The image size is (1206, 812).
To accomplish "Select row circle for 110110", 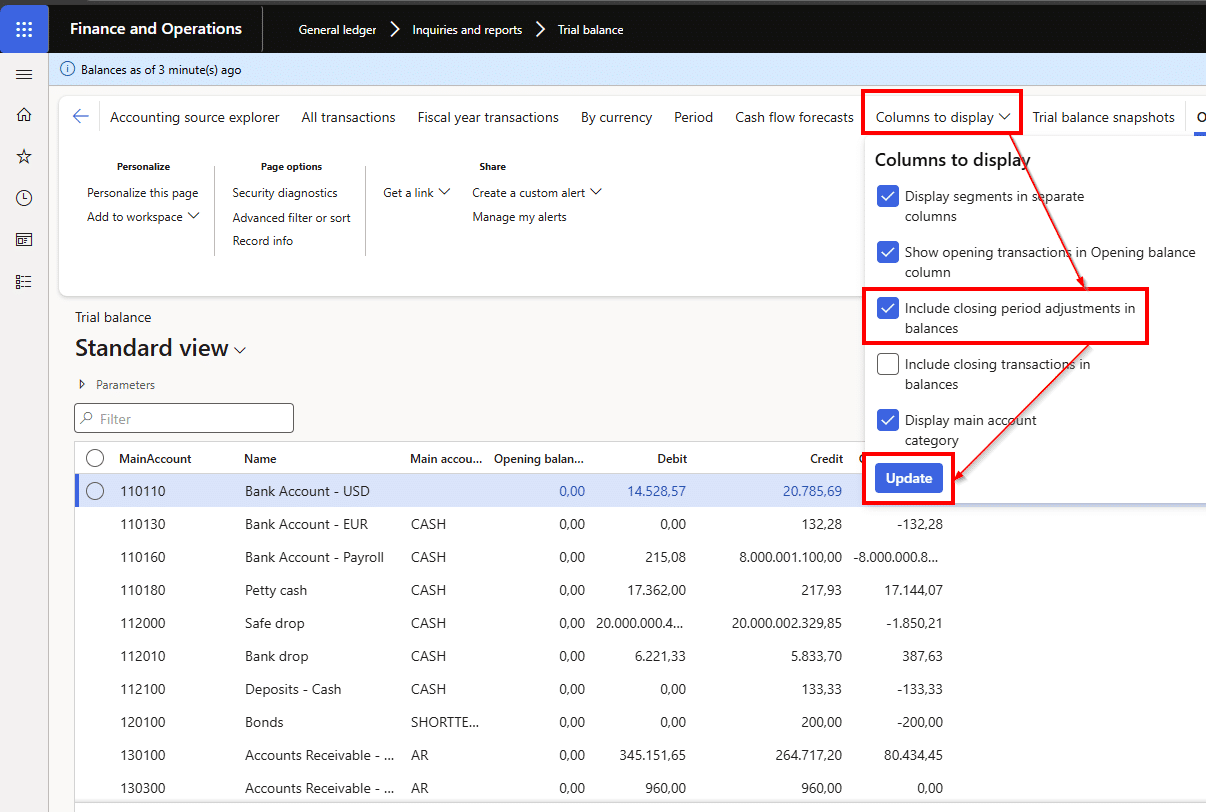I will [95, 491].
